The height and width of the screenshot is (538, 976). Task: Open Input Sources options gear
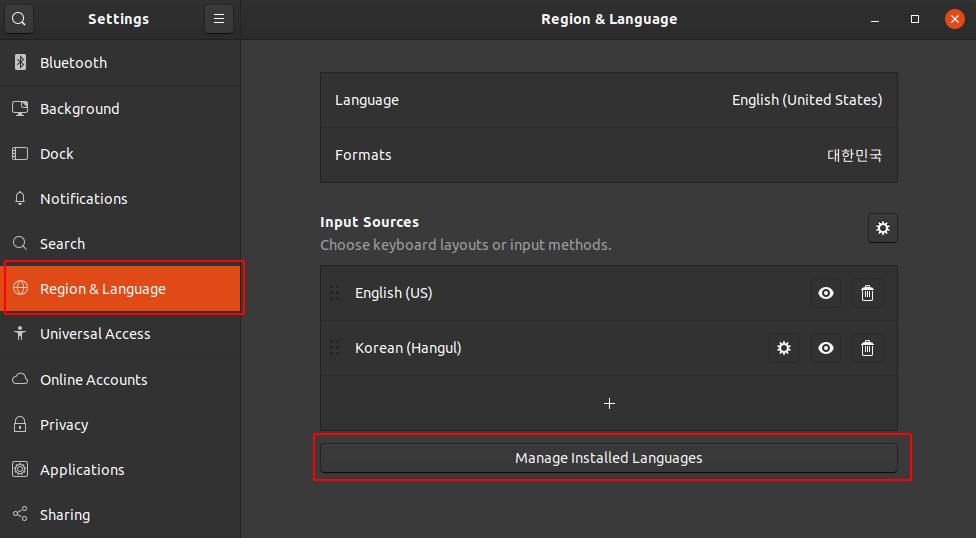[x=883, y=228]
